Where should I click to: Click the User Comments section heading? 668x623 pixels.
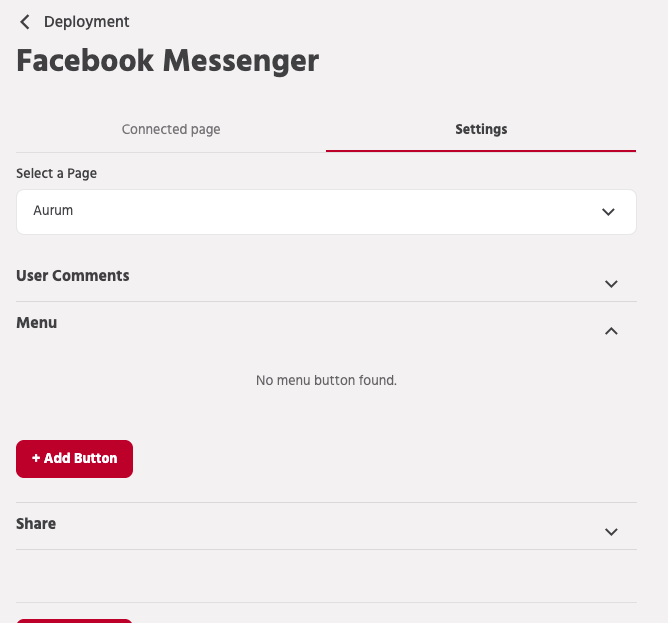click(73, 276)
